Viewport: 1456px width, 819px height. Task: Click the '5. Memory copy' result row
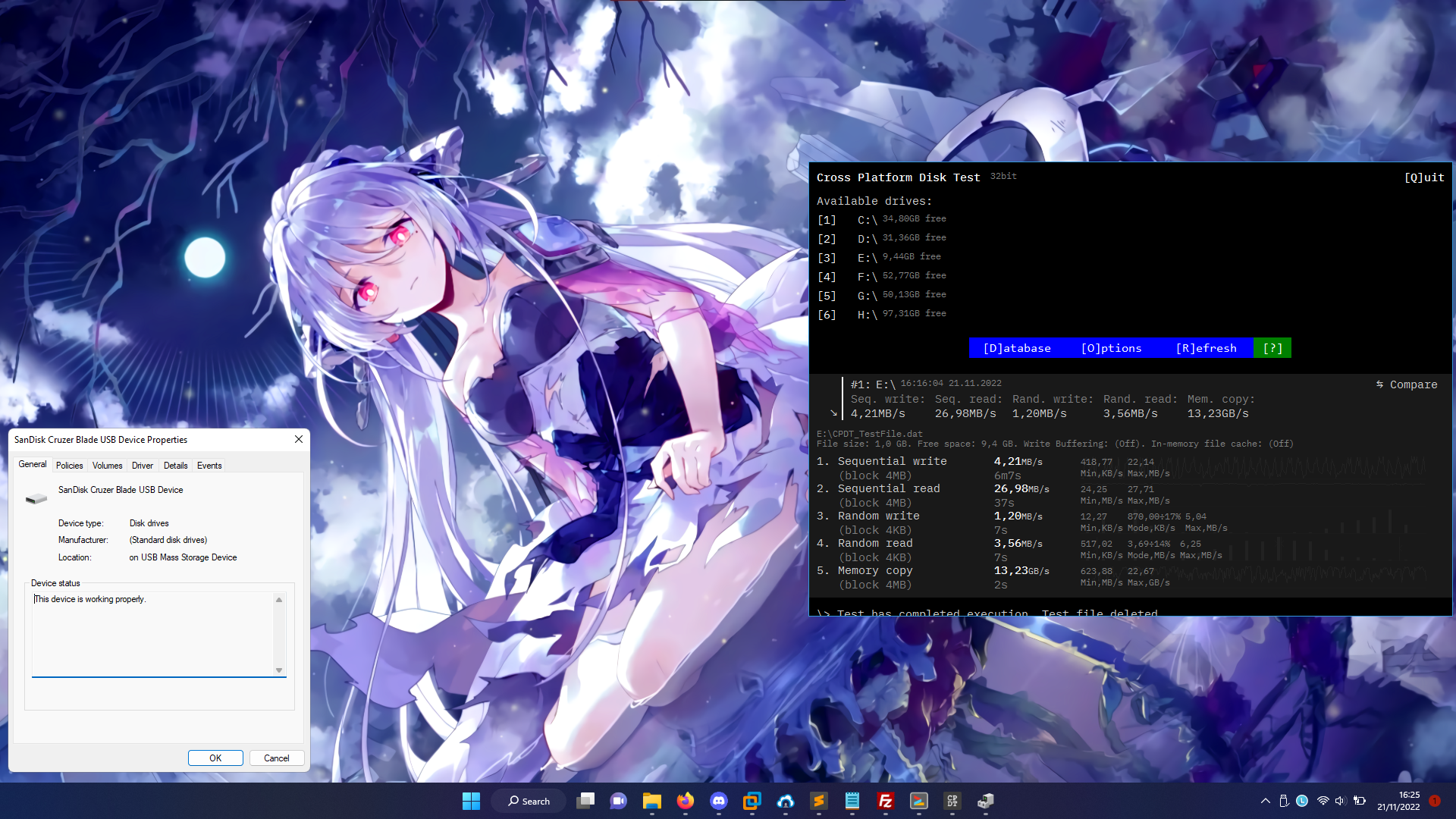(1122, 577)
